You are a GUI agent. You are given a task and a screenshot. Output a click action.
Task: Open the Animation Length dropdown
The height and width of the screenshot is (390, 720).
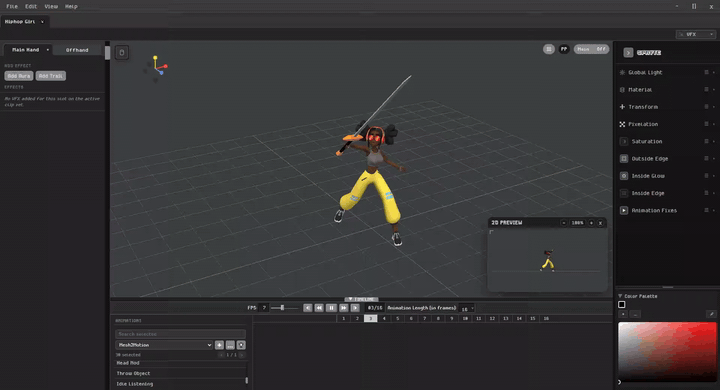pos(467,309)
